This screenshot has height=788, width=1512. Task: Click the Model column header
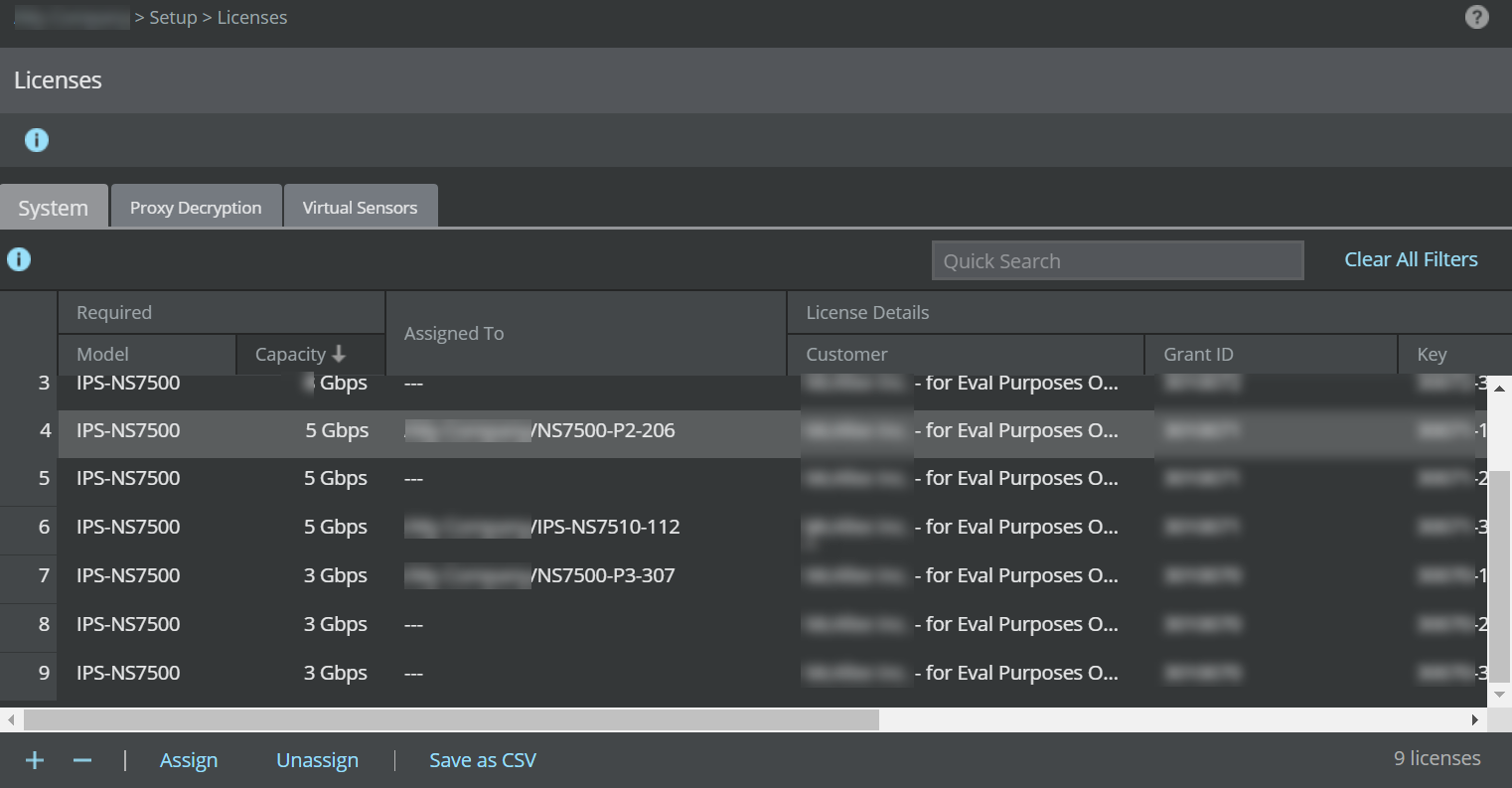click(x=147, y=354)
